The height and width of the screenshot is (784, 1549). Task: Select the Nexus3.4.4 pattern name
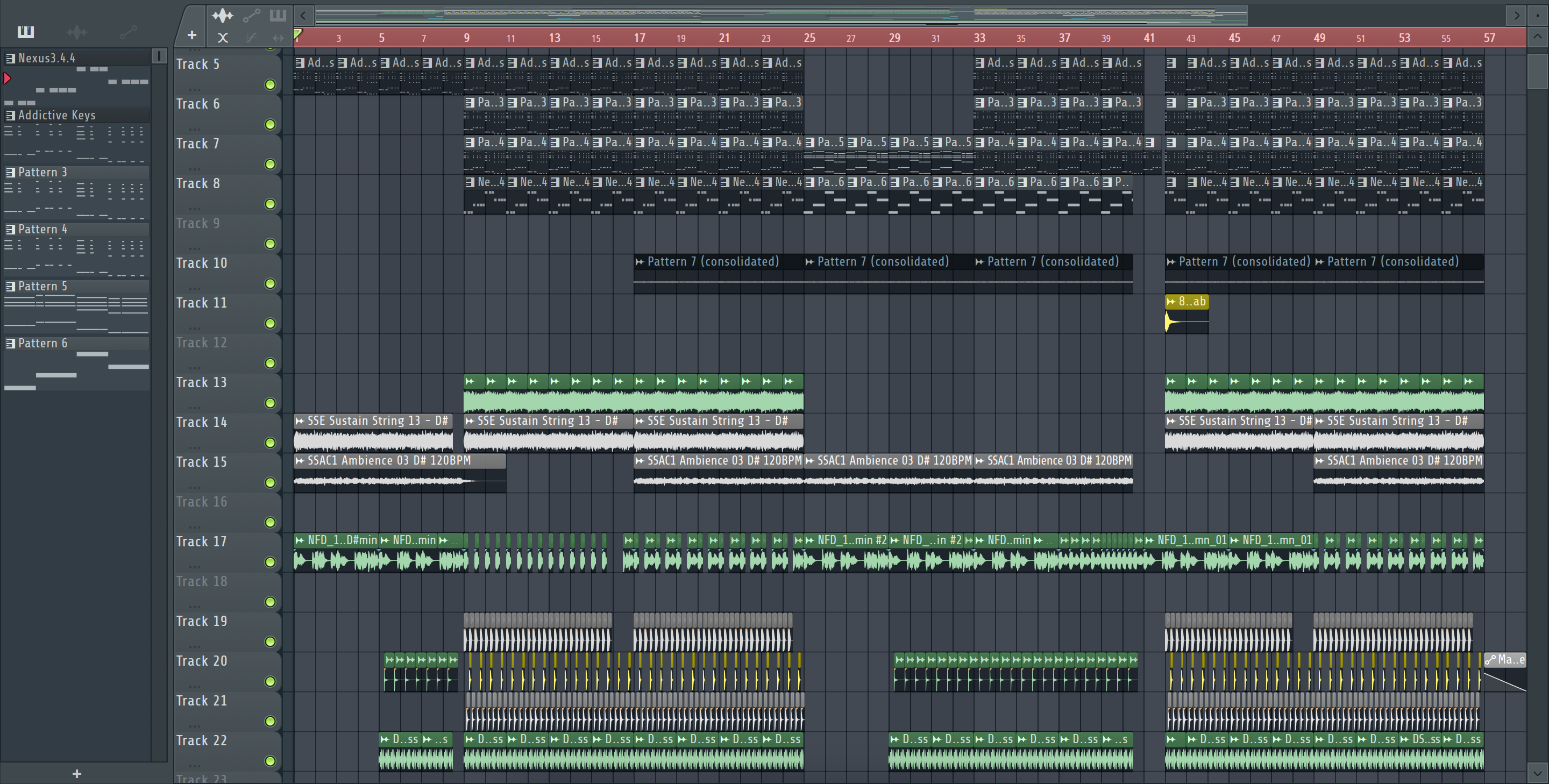(x=46, y=58)
